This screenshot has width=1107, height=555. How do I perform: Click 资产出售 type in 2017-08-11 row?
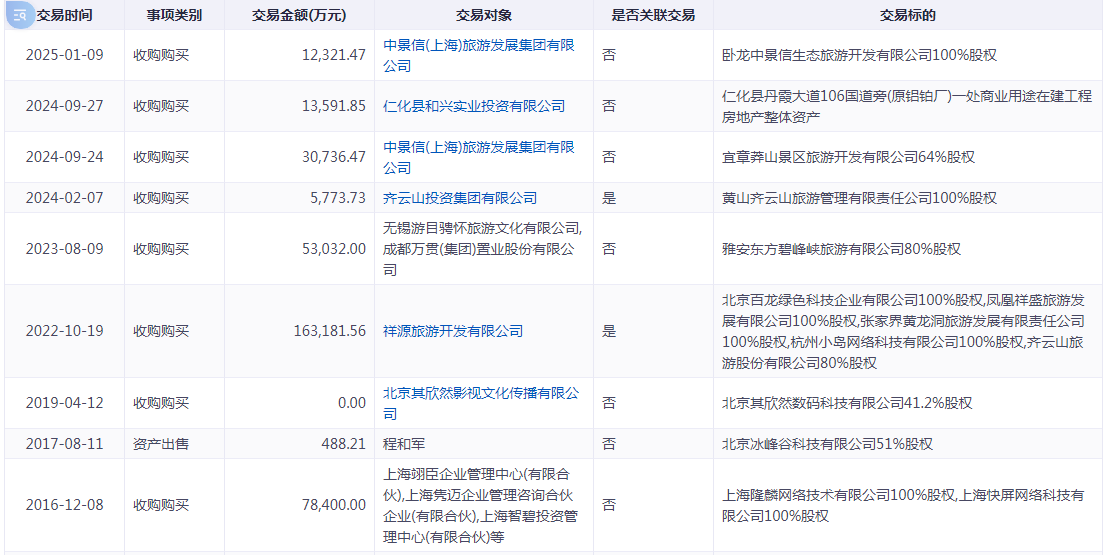pyautogui.click(x=161, y=444)
